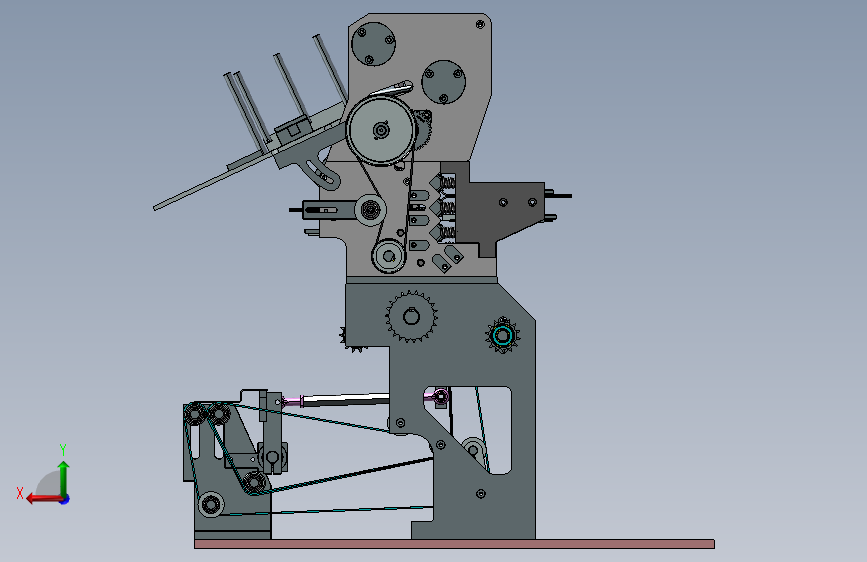The image size is (867, 562).
Task: Select the small sprocket with cyan ring
Action: [x=503, y=335]
